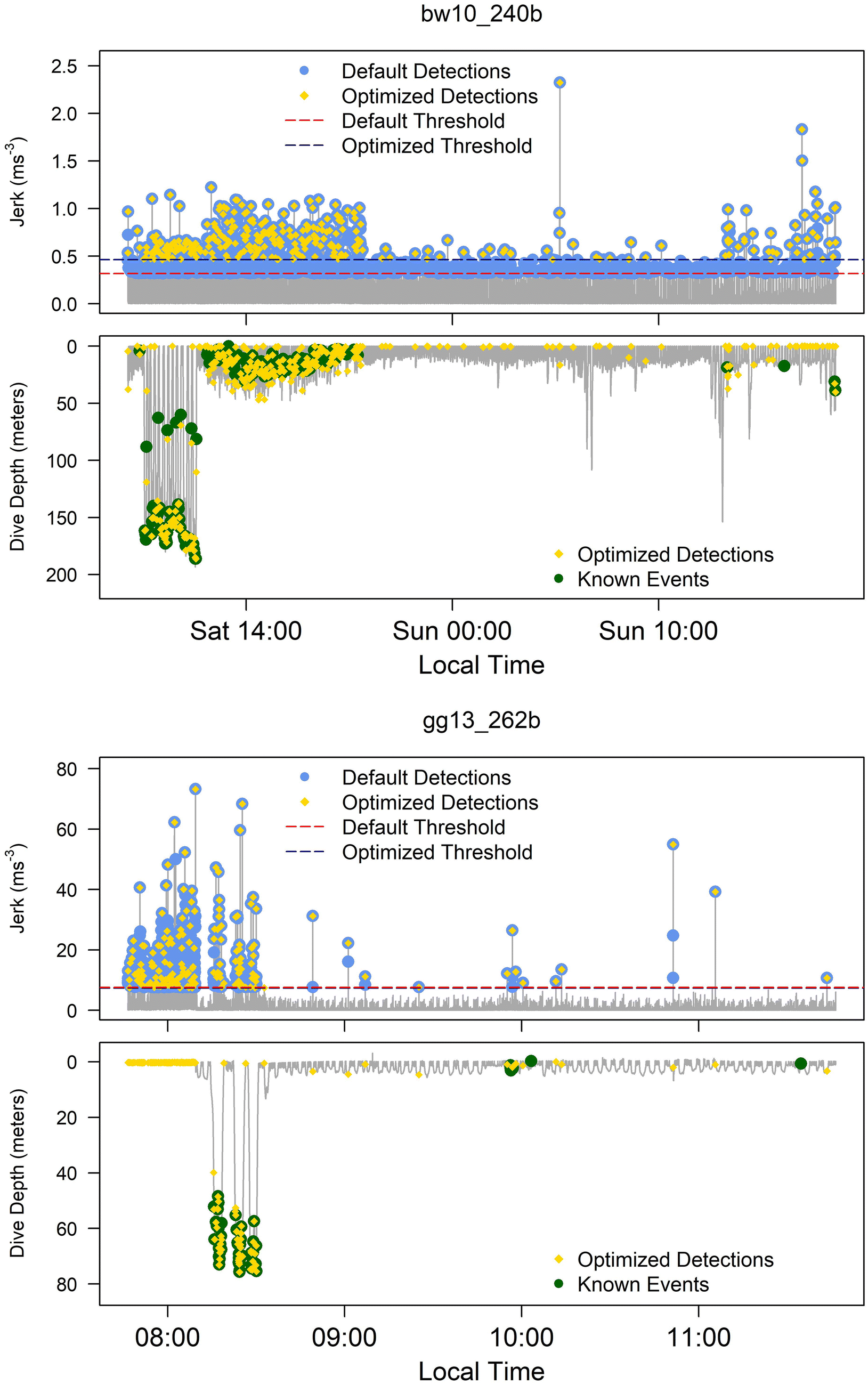This screenshot has height=1385, width=868.
Task: Click 'Local Time' axis title under gg13_262b
Action: (481, 1371)
